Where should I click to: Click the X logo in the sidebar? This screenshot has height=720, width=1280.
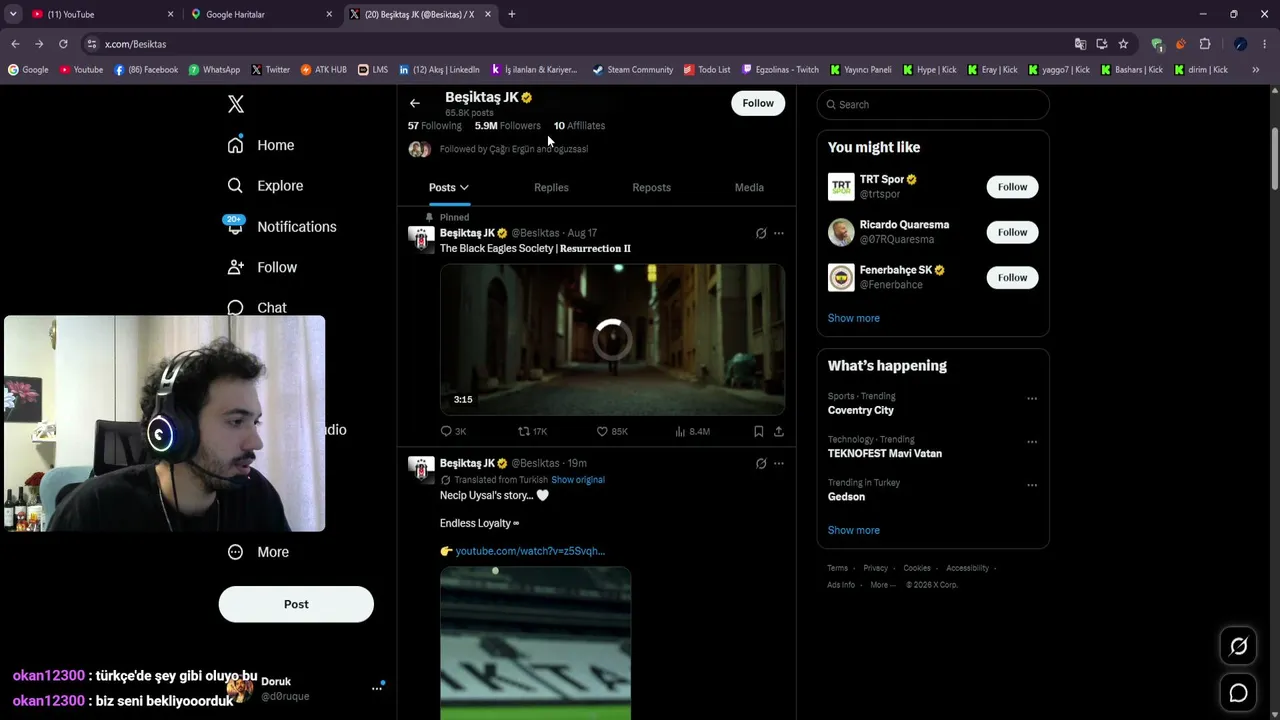point(236,104)
